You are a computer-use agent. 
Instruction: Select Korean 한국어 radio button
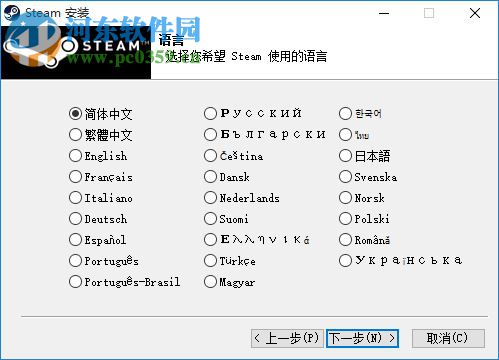pos(345,114)
